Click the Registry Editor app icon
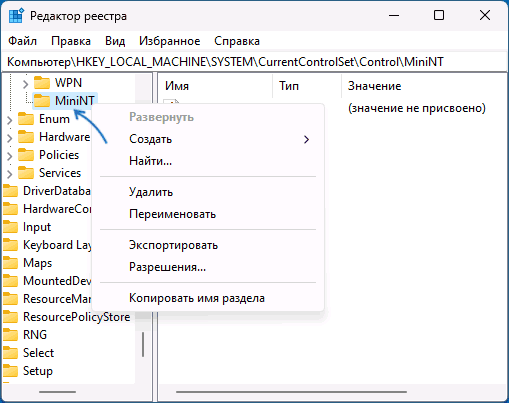 [x=16, y=16]
